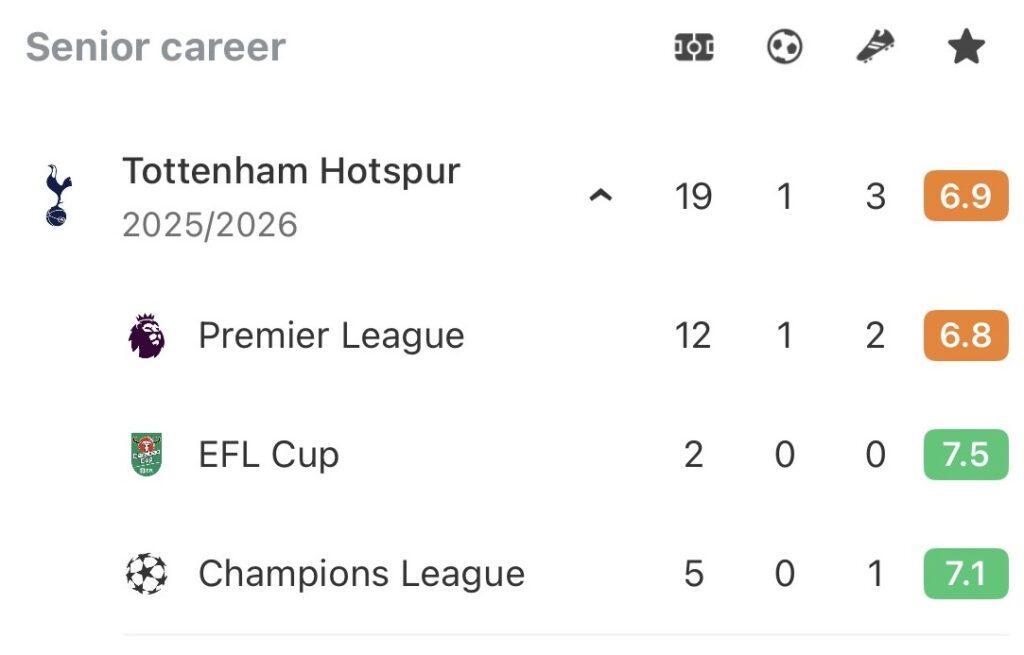Click the Senior career section heading

pyautogui.click(x=156, y=47)
